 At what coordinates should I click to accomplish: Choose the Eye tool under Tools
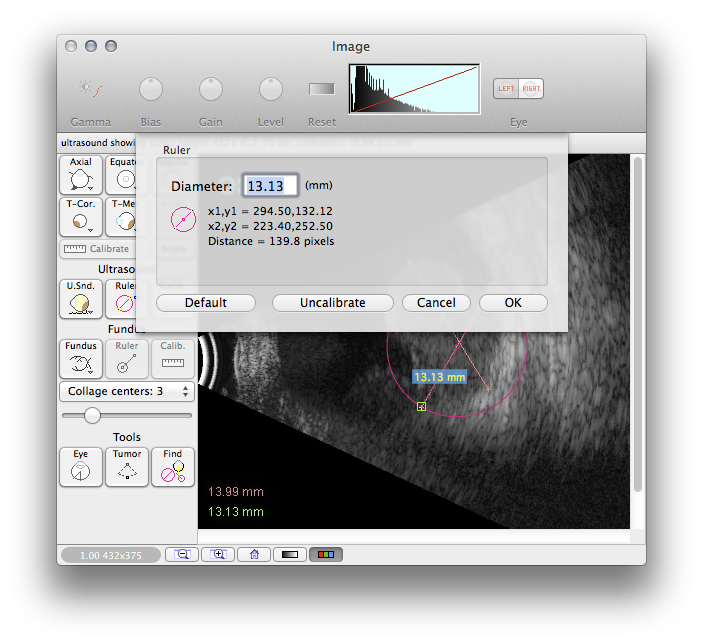(x=81, y=467)
